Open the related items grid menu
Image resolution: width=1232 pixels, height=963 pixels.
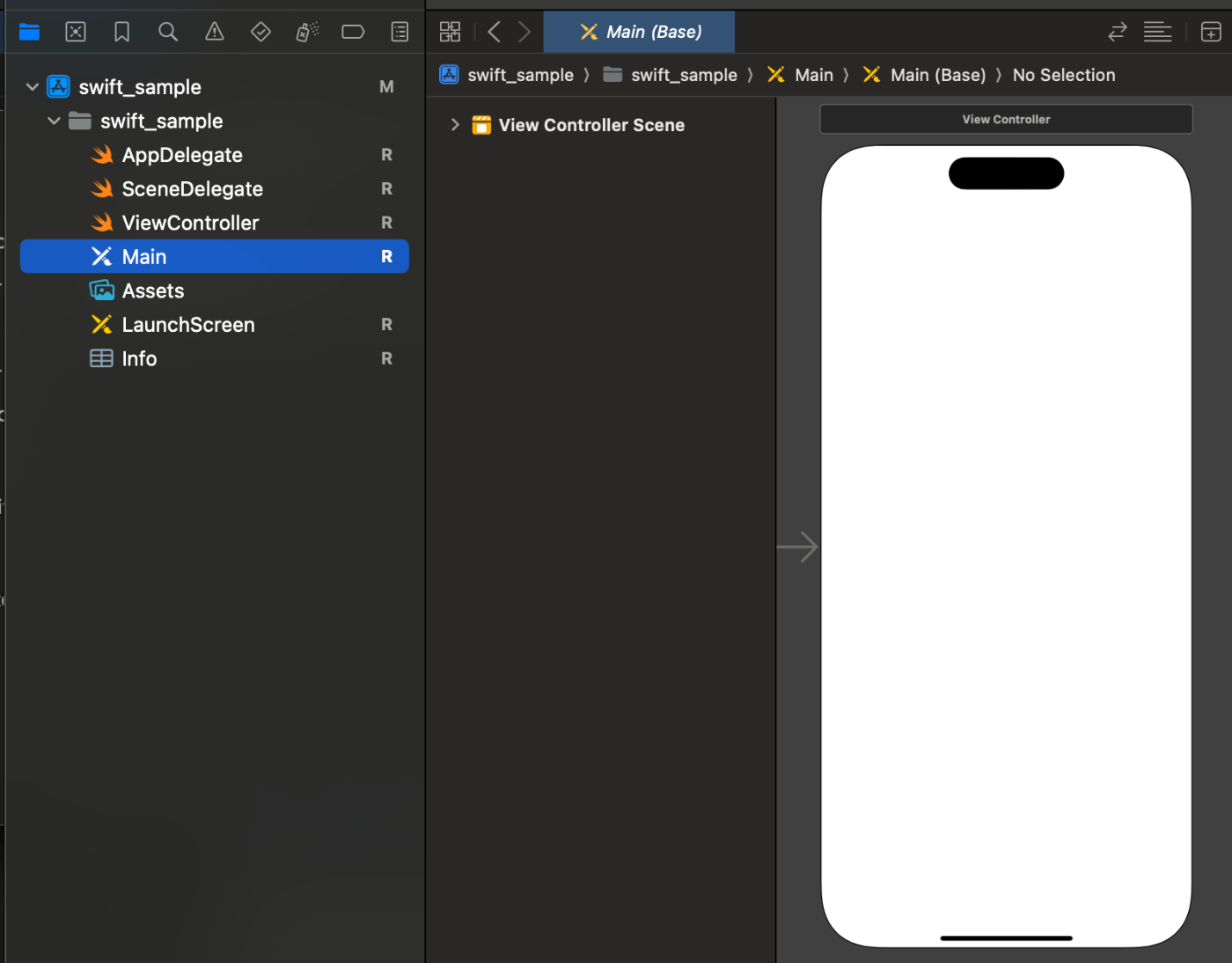450,33
